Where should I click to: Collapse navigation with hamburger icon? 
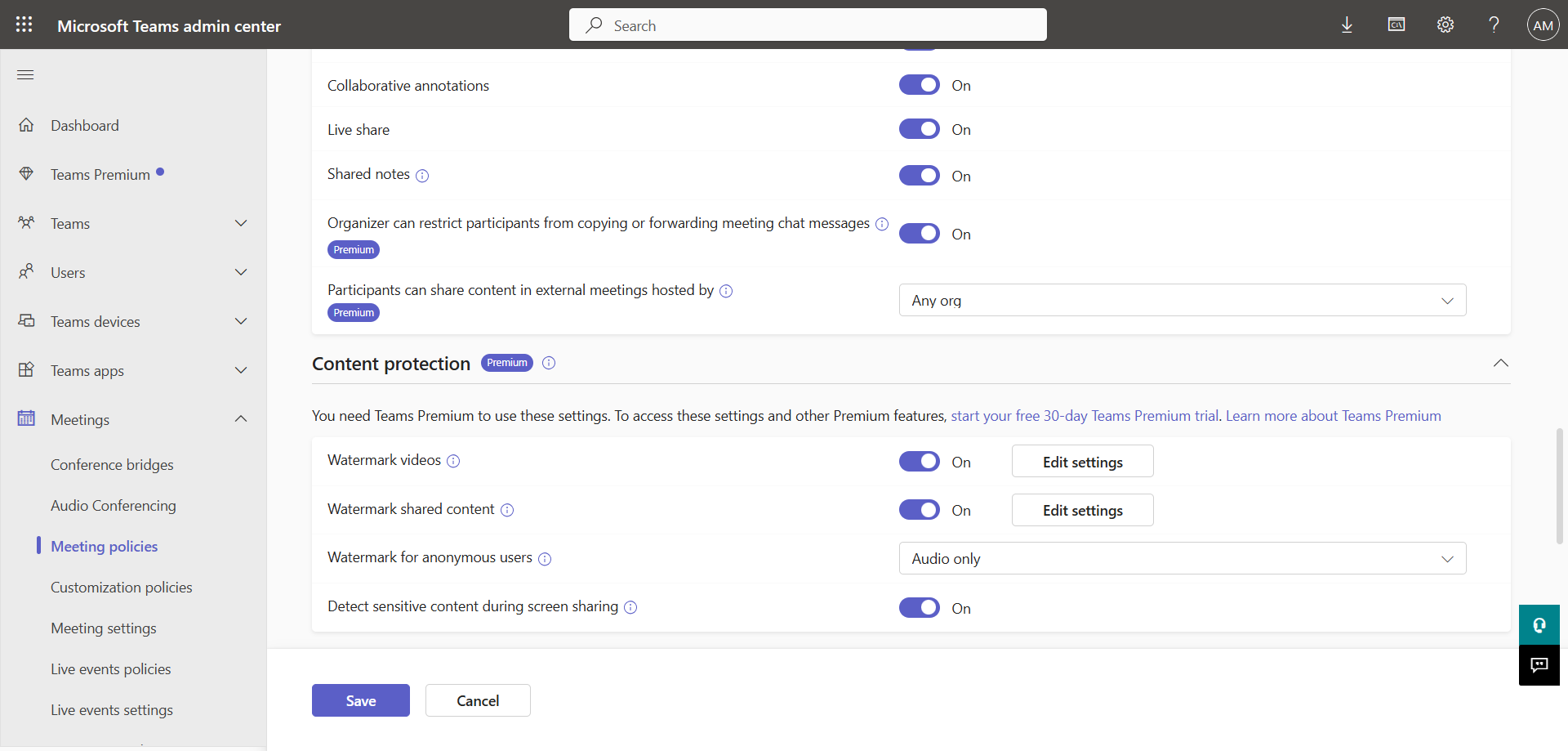pos(25,75)
